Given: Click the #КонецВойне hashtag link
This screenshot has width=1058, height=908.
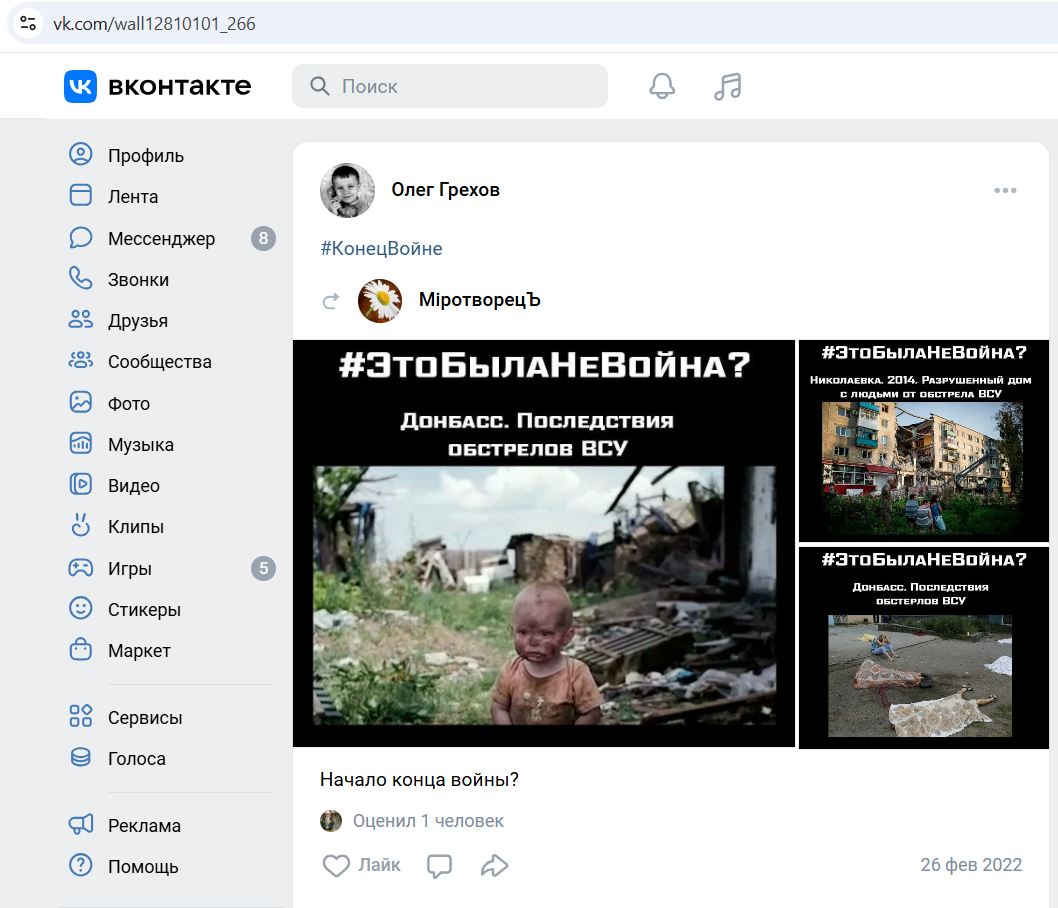Looking at the screenshot, I should click(381, 249).
